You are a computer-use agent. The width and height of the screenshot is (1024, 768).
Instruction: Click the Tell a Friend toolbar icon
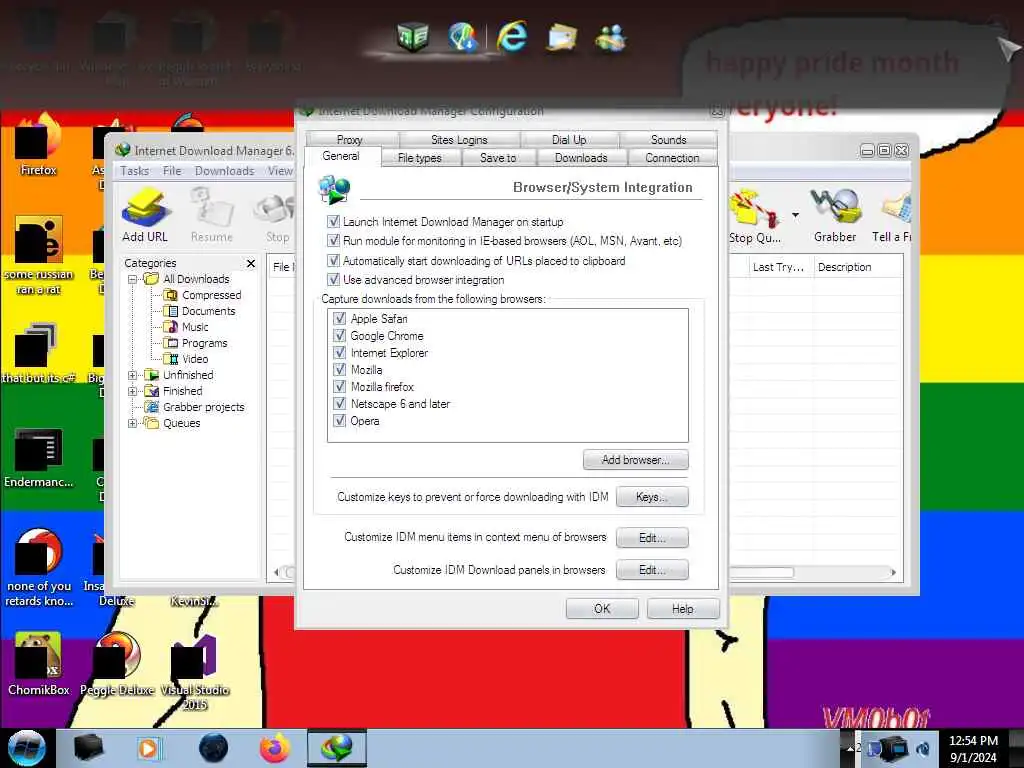click(x=892, y=215)
